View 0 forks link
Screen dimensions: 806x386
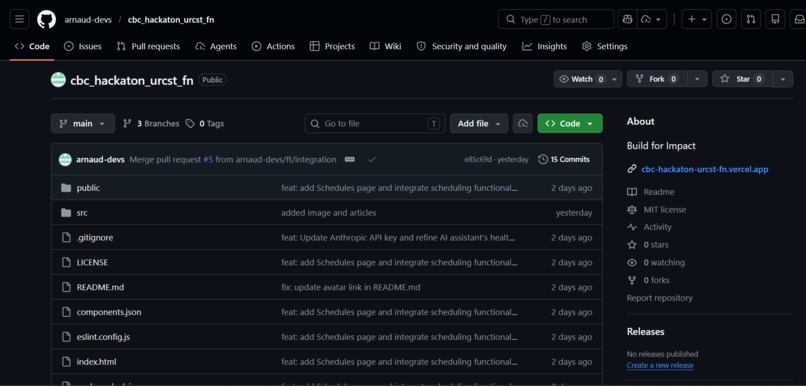click(656, 280)
